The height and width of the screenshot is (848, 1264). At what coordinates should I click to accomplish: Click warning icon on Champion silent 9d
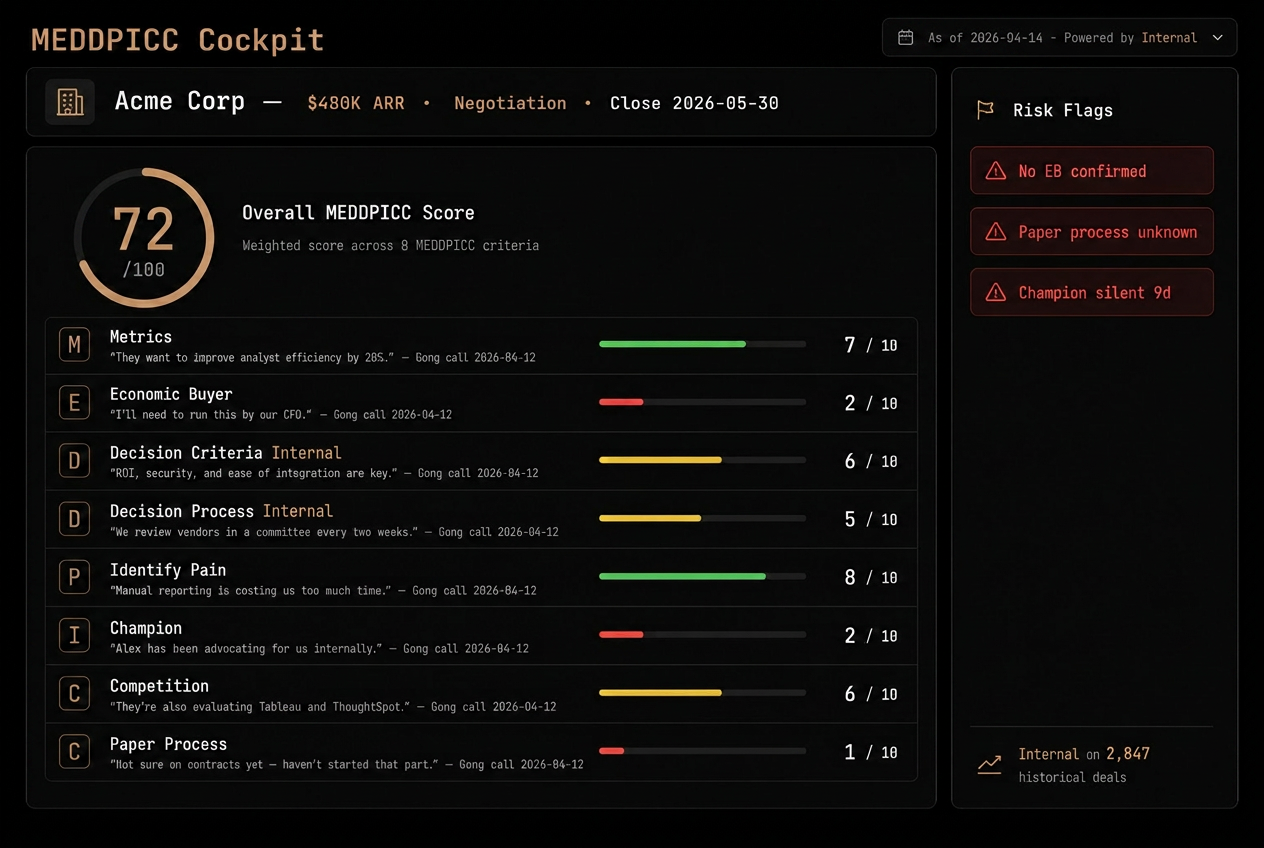996,293
